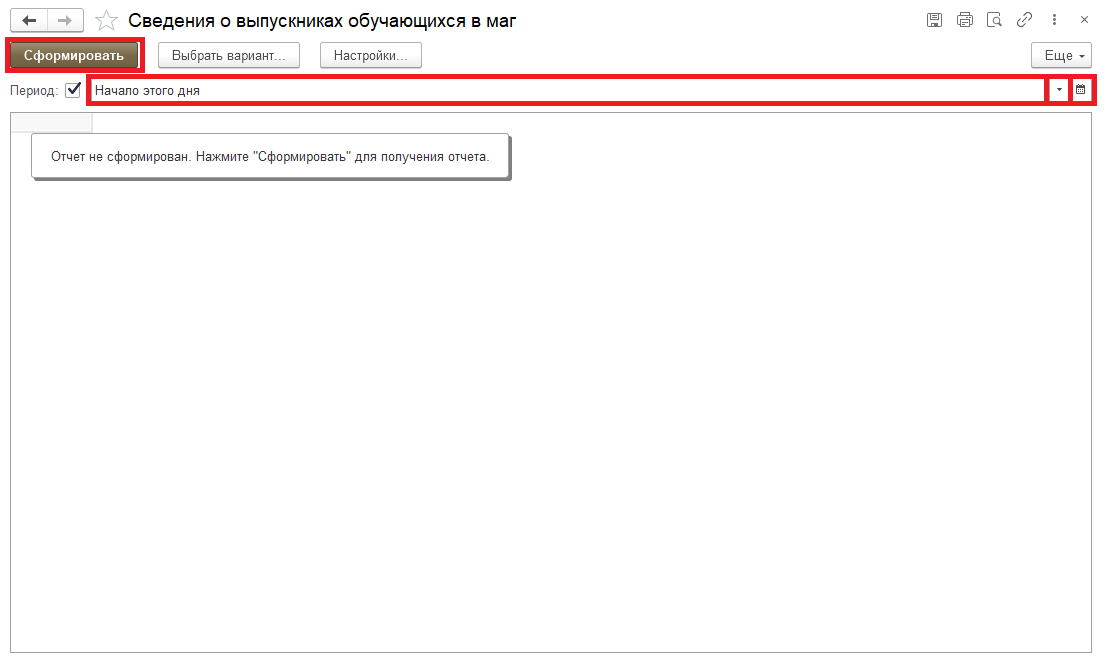The height and width of the screenshot is (667, 1113).
Task: Open print preview magnifier icon
Action: [994, 20]
